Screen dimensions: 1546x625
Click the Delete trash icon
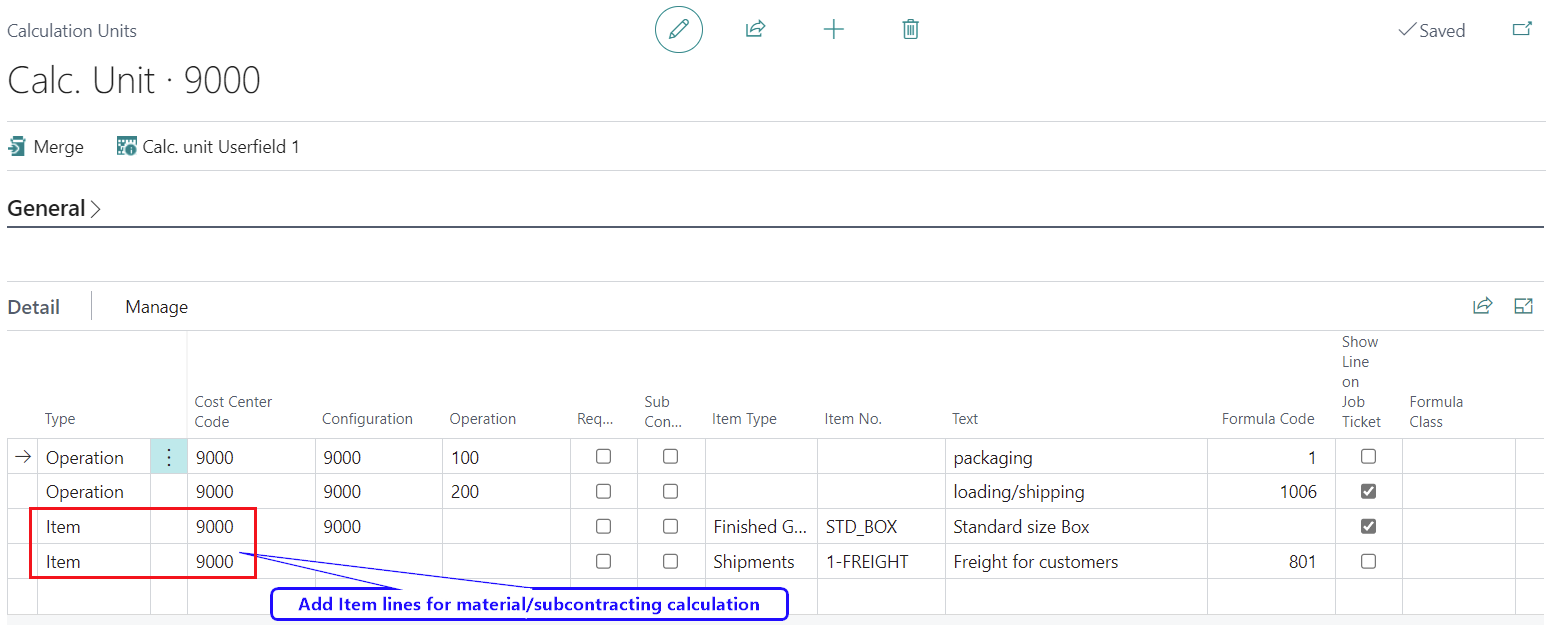[x=910, y=30]
